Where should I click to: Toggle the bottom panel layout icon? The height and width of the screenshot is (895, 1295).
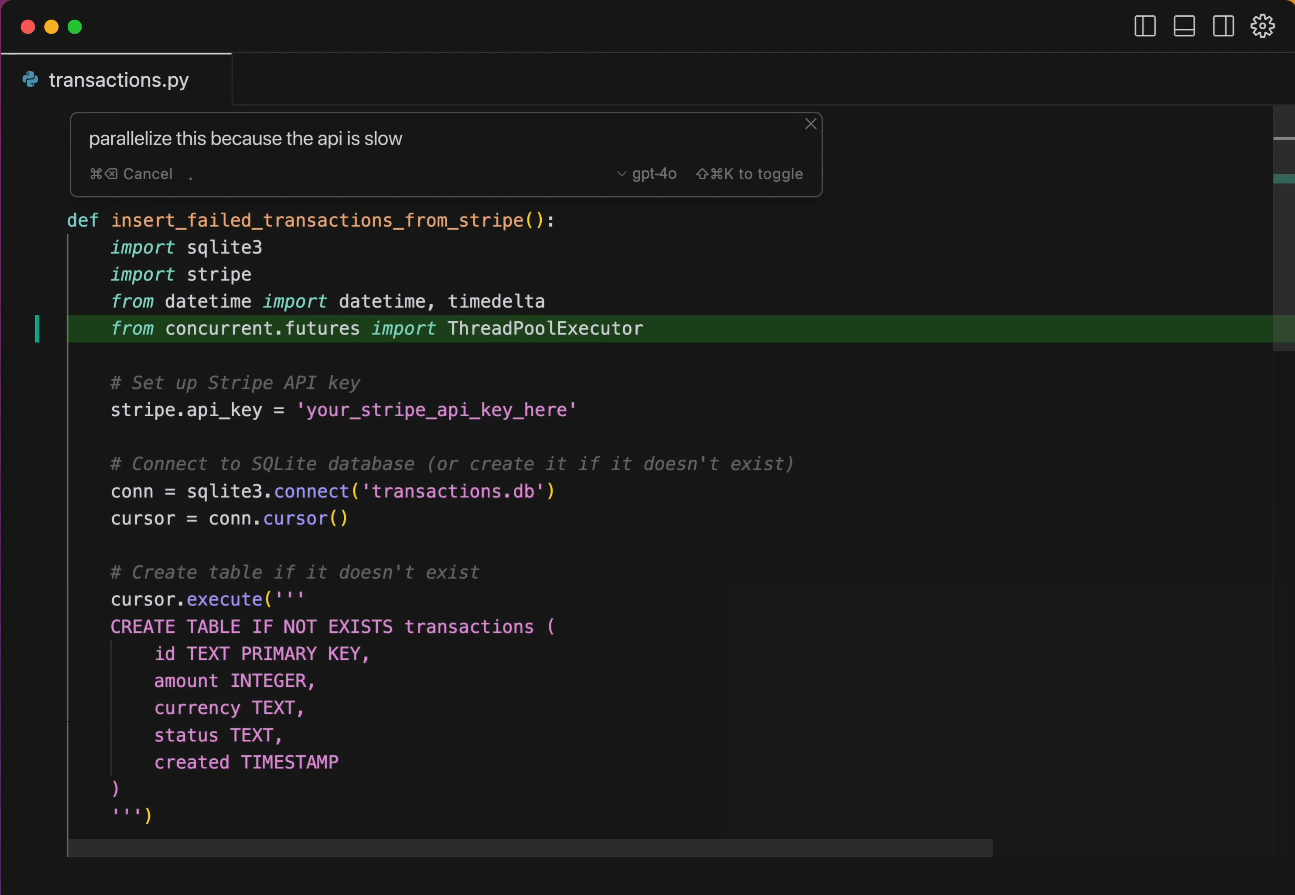(1184, 26)
